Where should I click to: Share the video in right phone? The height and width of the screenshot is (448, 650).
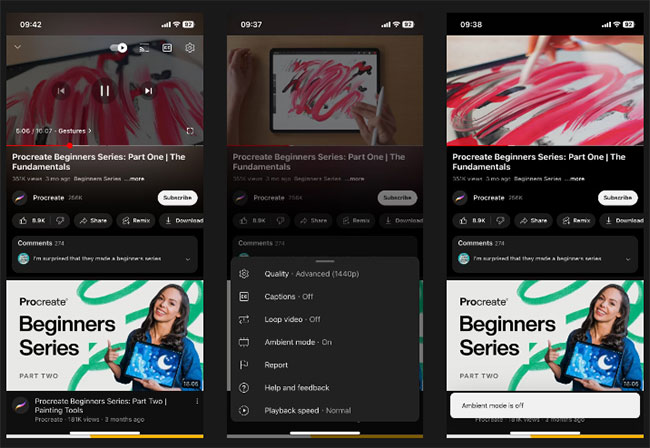coord(534,220)
